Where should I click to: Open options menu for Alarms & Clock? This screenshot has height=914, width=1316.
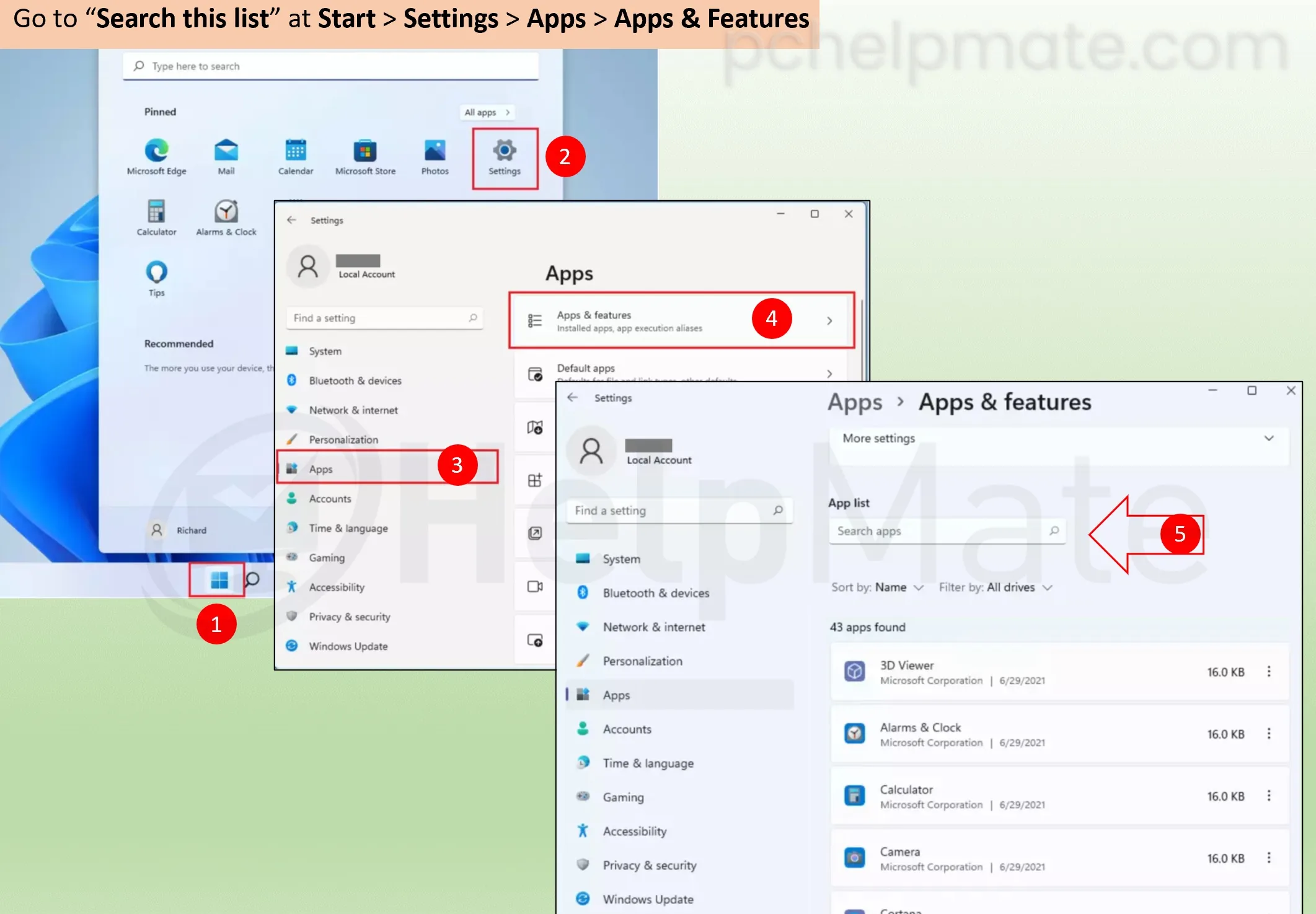(x=1269, y=734)
